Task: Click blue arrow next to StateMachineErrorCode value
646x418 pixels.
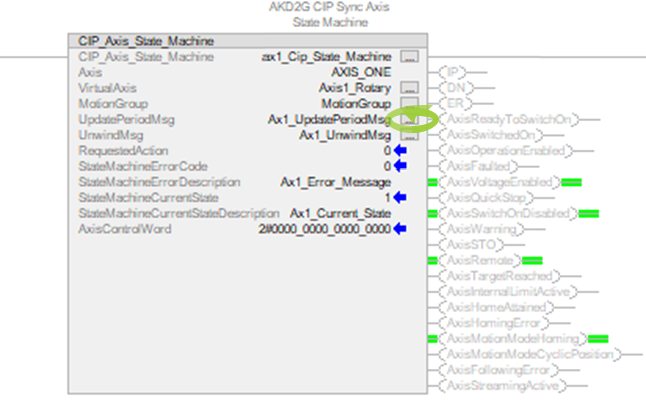Action: tap(400, 166)
